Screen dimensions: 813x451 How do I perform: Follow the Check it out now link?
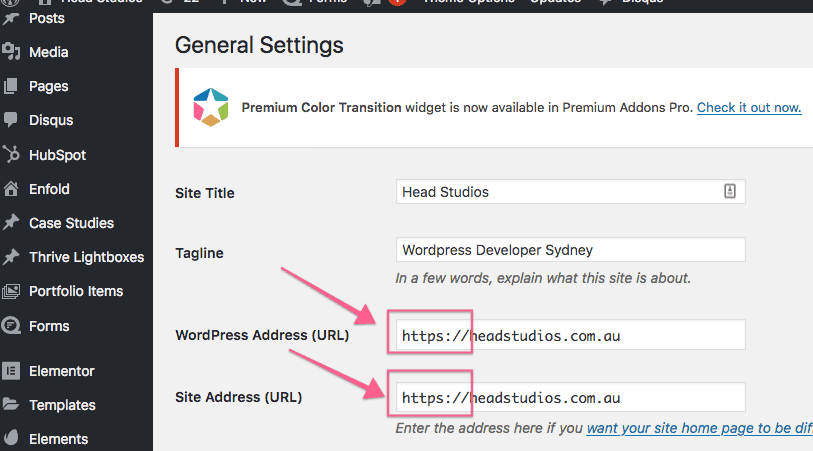(x=749, y=107)
